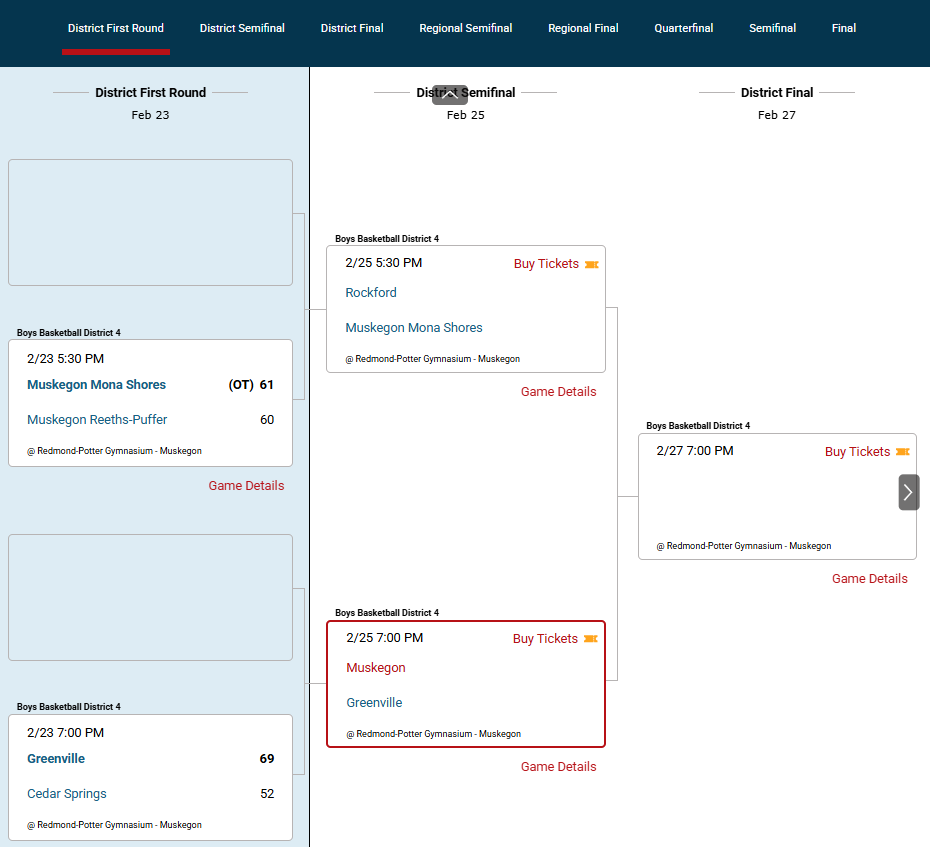The image size is (930, 847).
Task: Open Cedar Springs team page
Action: (x=67, y=794)
